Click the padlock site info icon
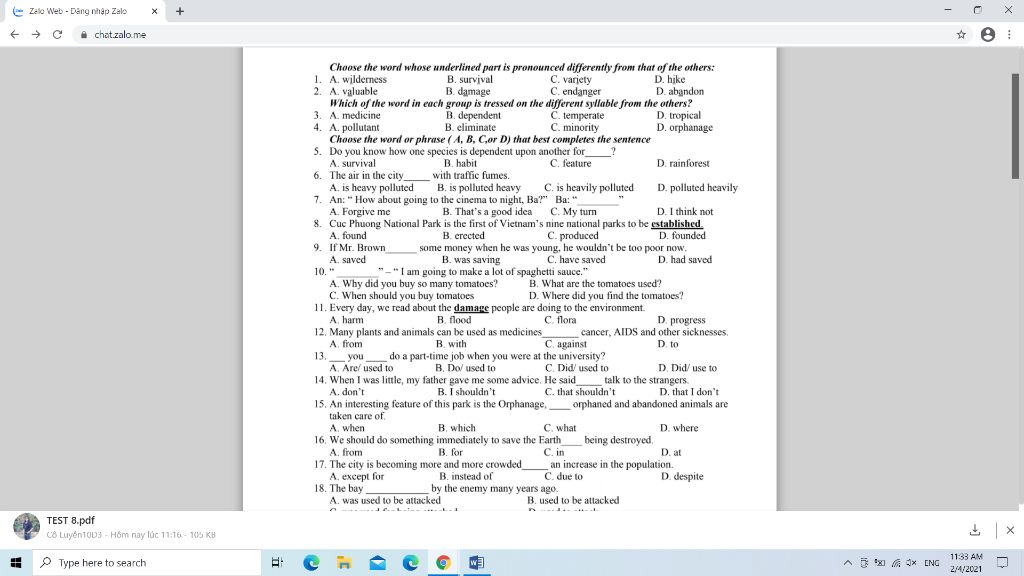Viewport: 1024px width, 576px height. (84, 35)
